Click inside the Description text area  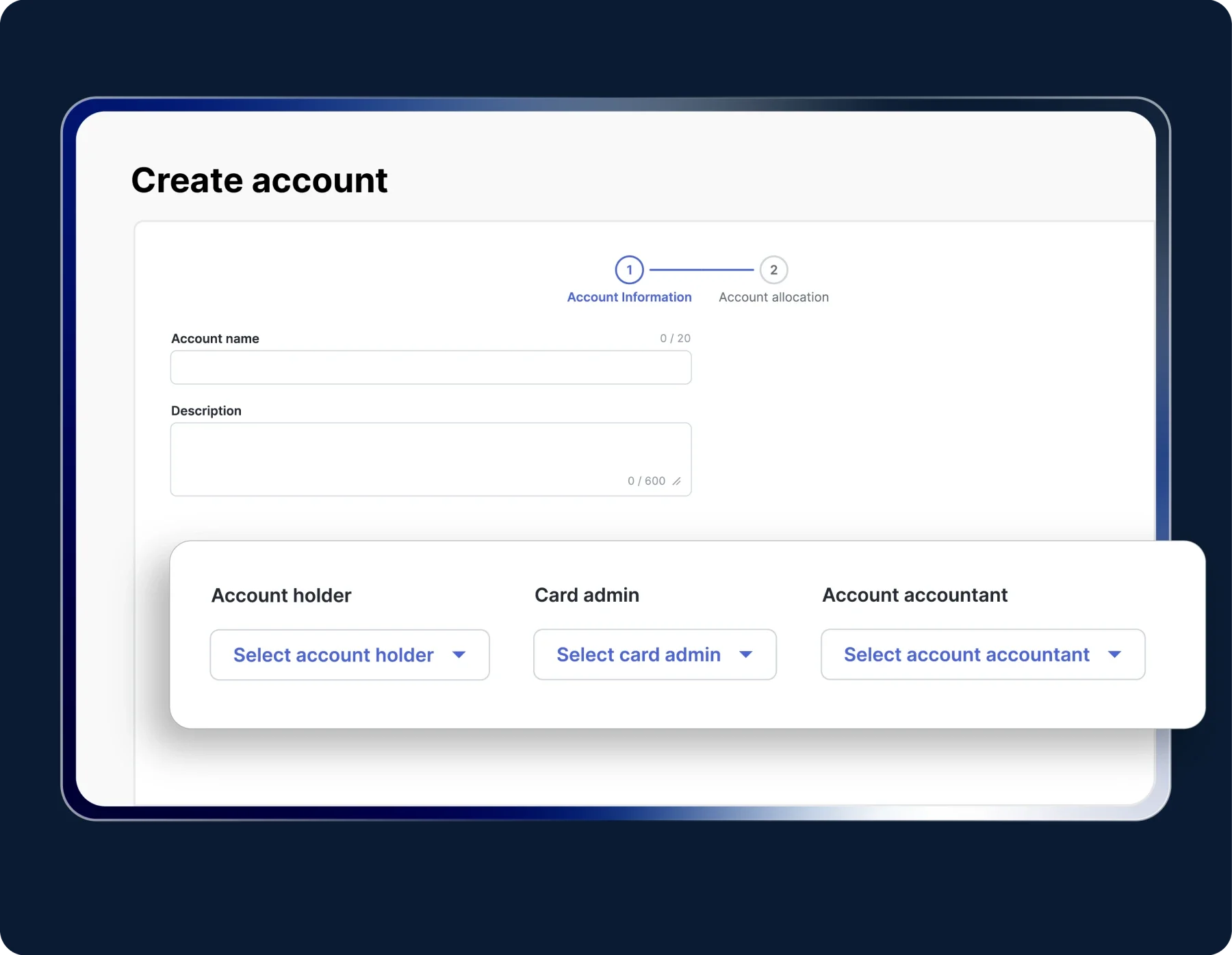(431, 452)
